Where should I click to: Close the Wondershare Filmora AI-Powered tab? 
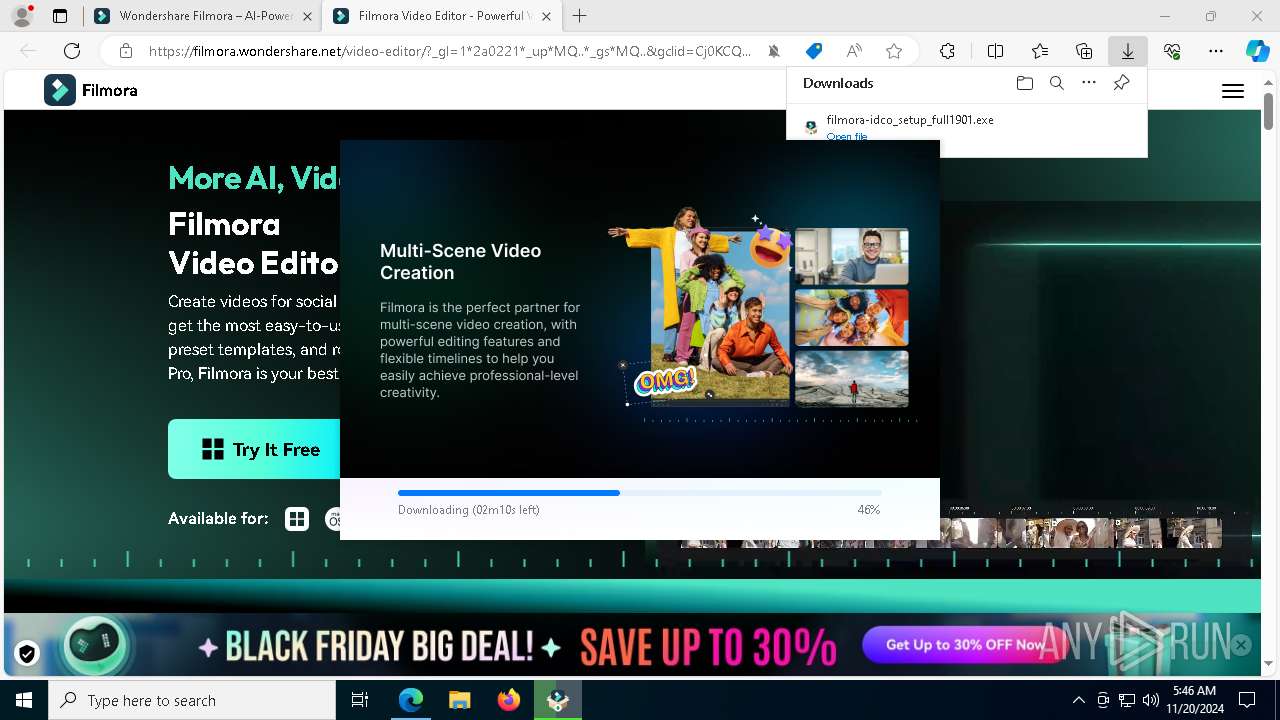tap(307, 16)
